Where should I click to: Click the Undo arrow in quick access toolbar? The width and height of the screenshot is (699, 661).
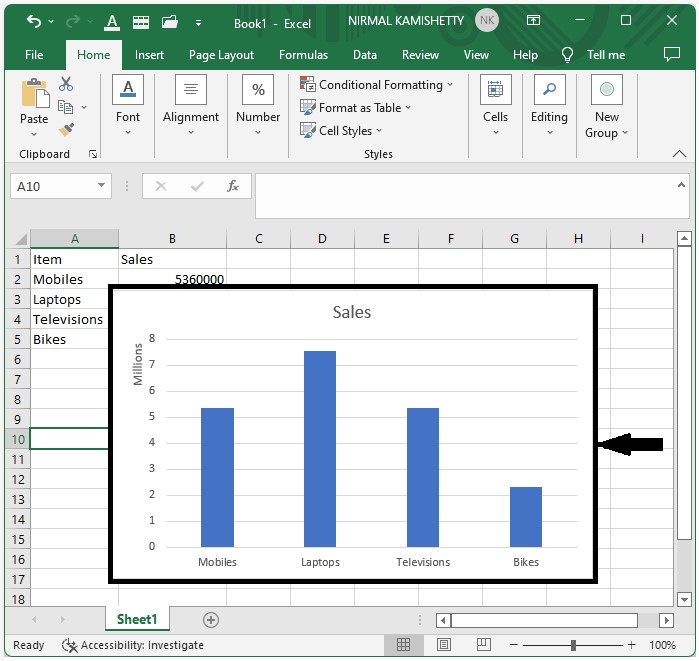point(34,21)
